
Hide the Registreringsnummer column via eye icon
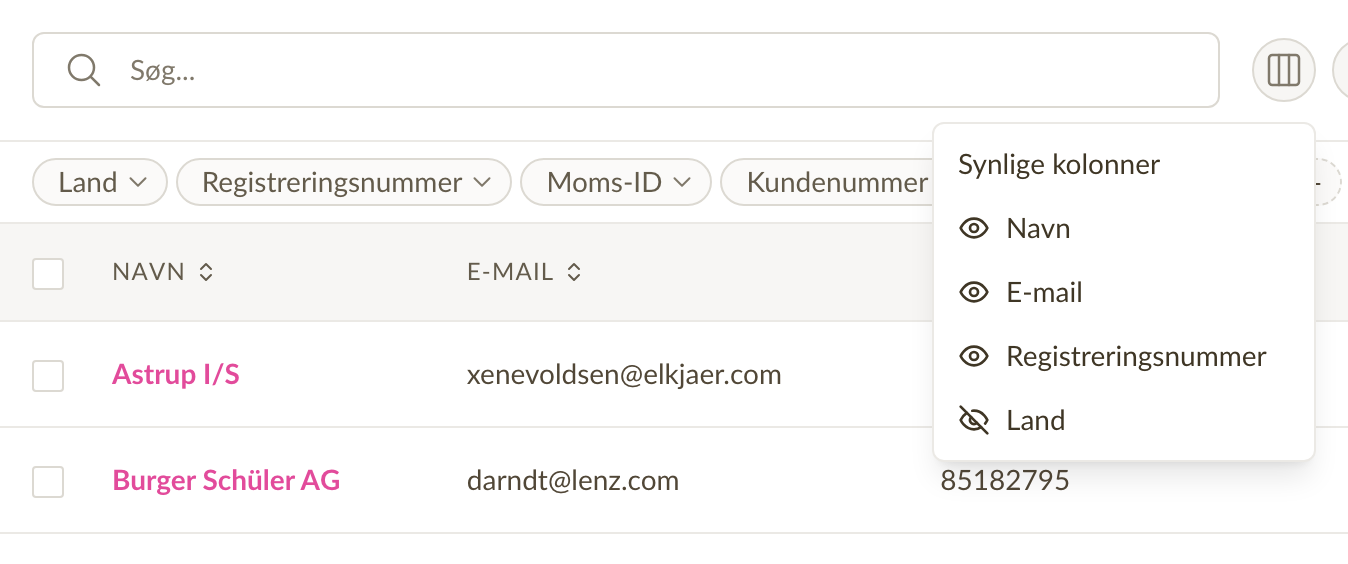point(973,357)
